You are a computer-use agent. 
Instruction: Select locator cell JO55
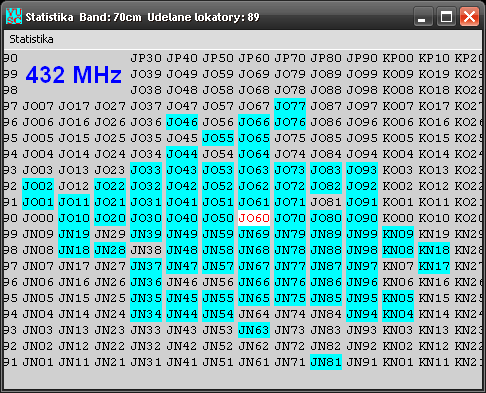coord(218,138)
